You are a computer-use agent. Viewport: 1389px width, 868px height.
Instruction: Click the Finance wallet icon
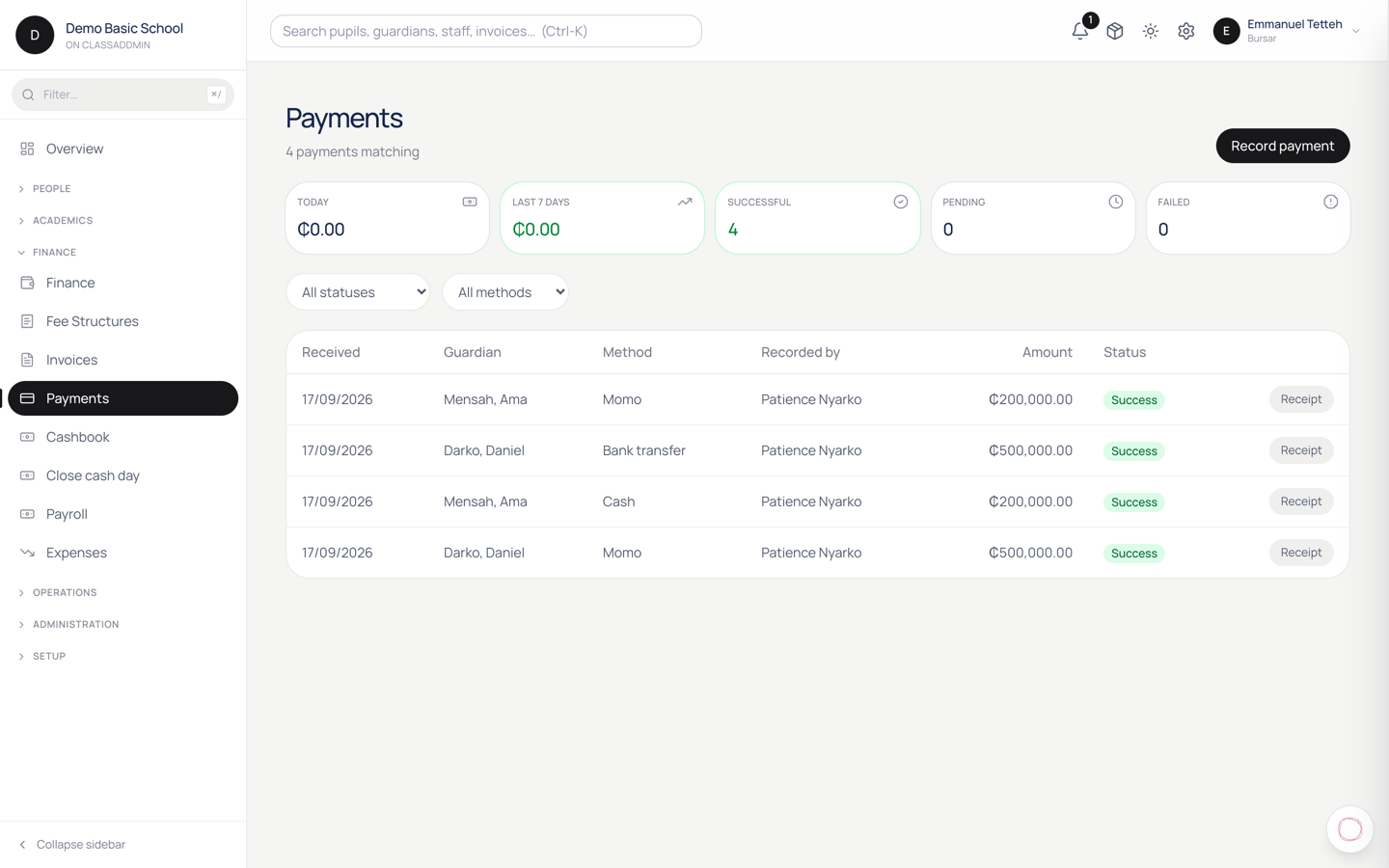pyautogui.click(x=27, y=283)
